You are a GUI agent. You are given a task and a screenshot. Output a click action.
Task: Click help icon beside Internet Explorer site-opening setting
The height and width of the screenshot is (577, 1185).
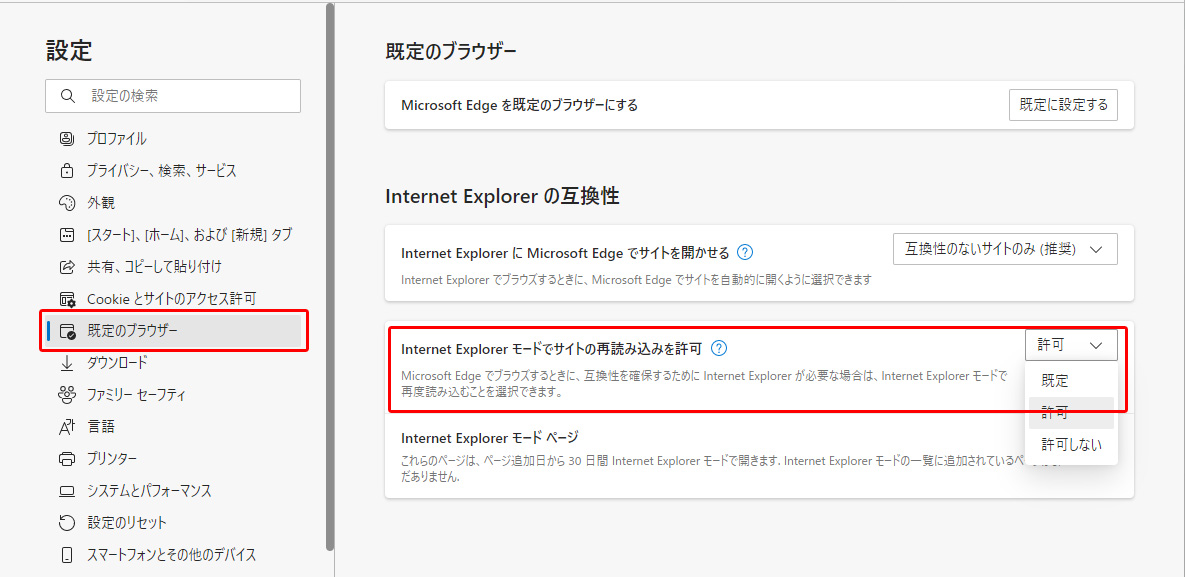[744, 253]
